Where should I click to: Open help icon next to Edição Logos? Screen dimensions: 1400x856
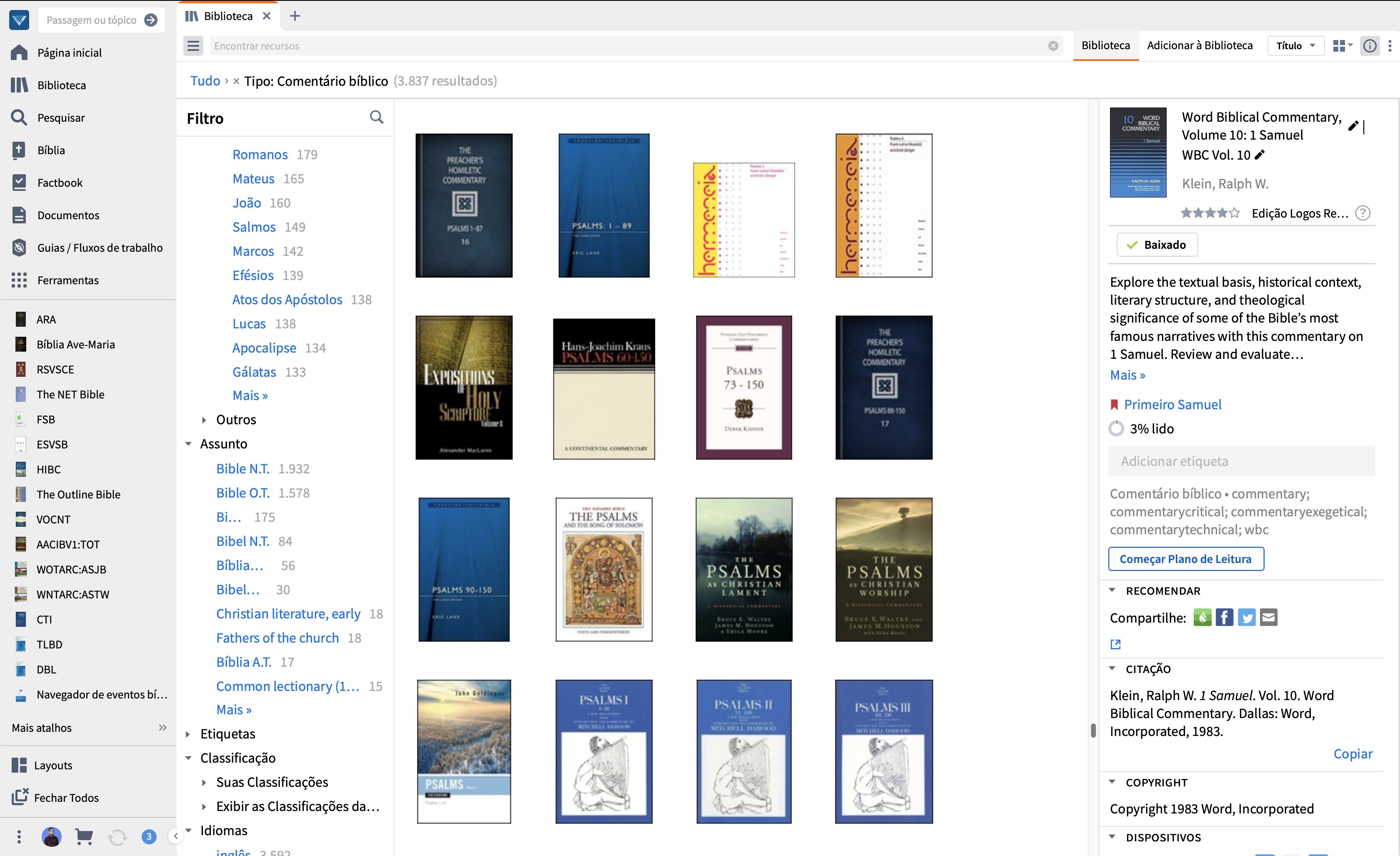(1363, 213)
